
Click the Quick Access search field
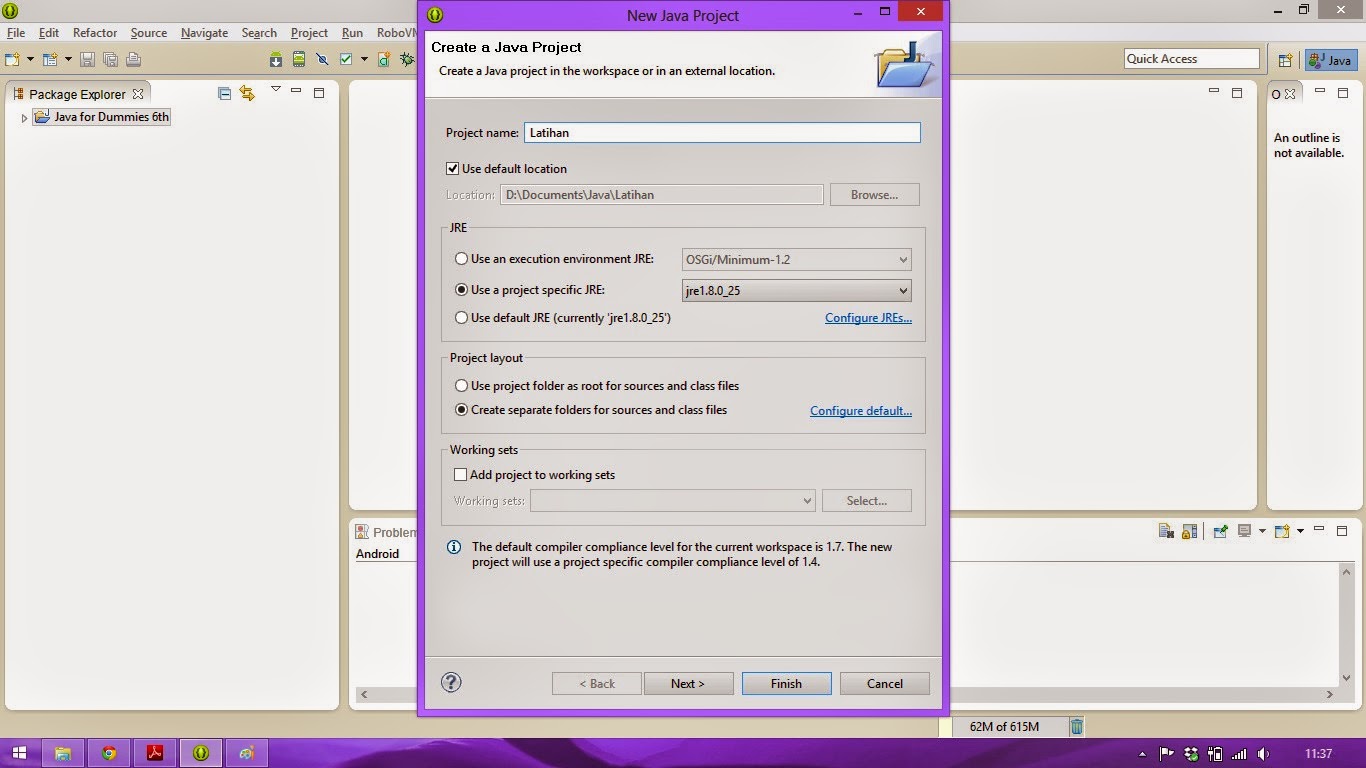coord(1192,59)
